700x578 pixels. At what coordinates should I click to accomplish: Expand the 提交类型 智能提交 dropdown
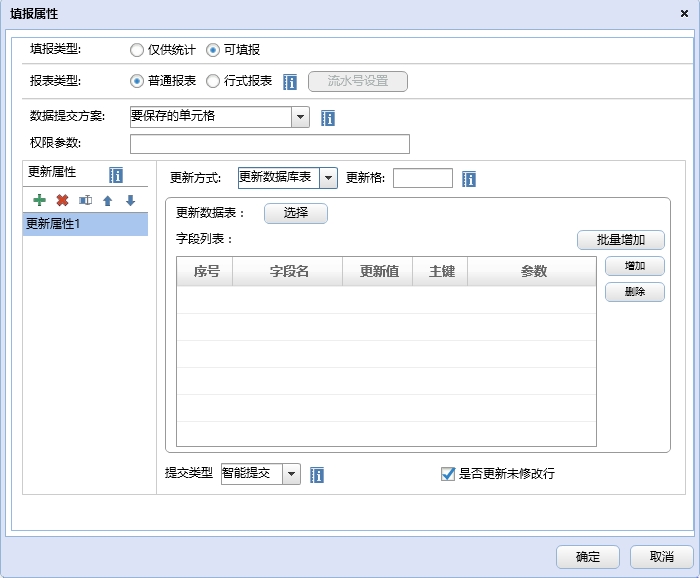(x=290, y=474)
